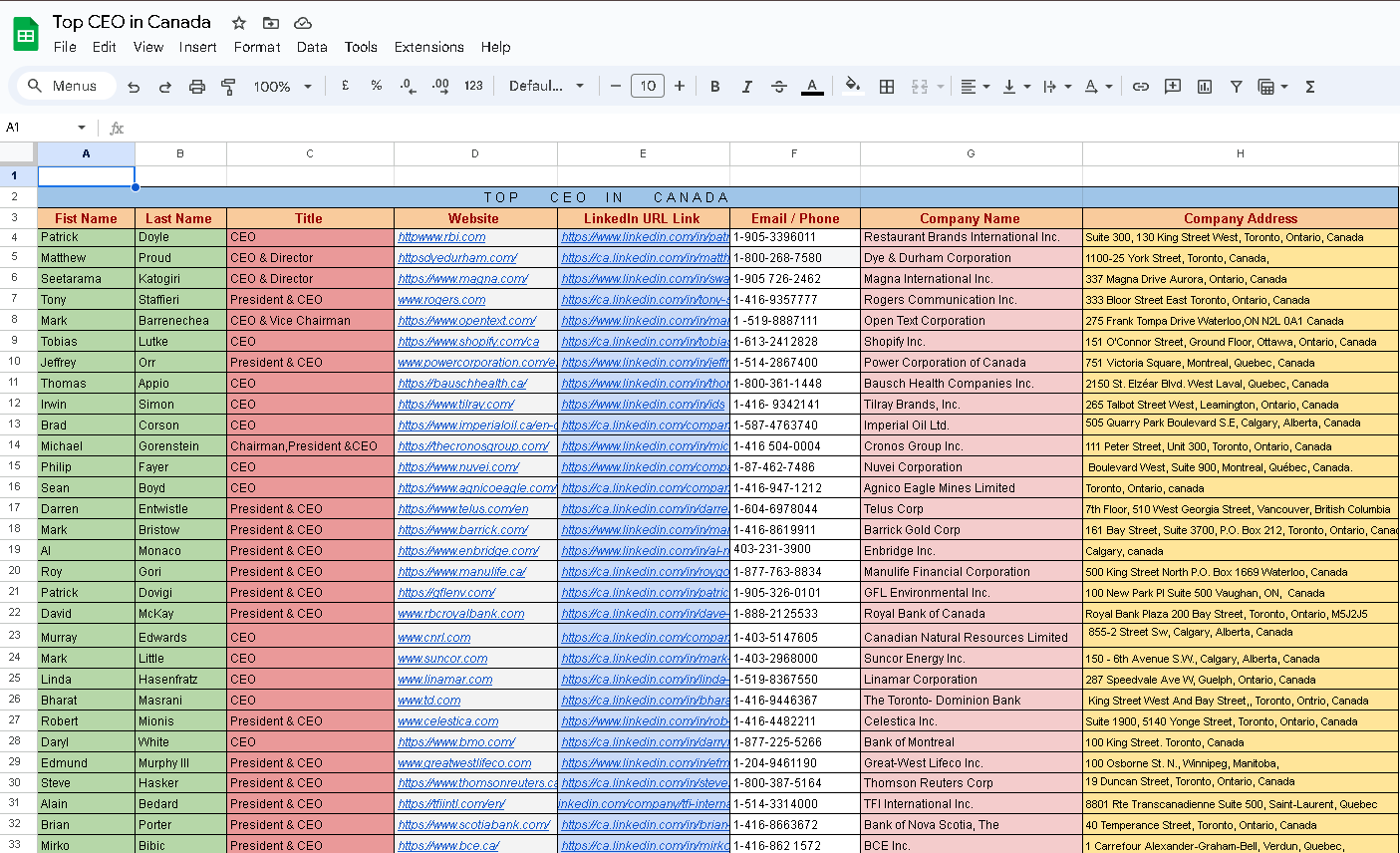Click the Print icon
Viewport: 1400px width, 853px height.
[197, 87]
